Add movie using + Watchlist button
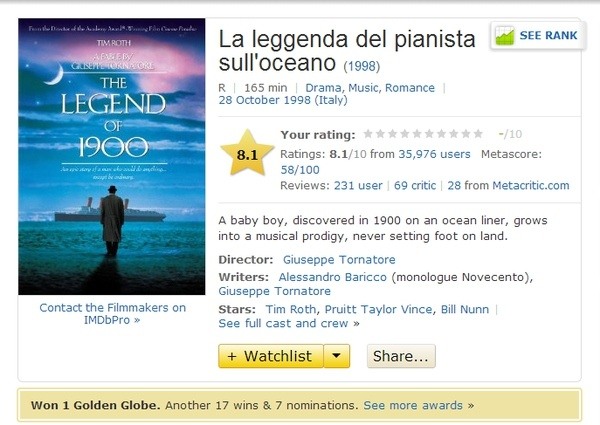600x425 pixels. (271, 356)
